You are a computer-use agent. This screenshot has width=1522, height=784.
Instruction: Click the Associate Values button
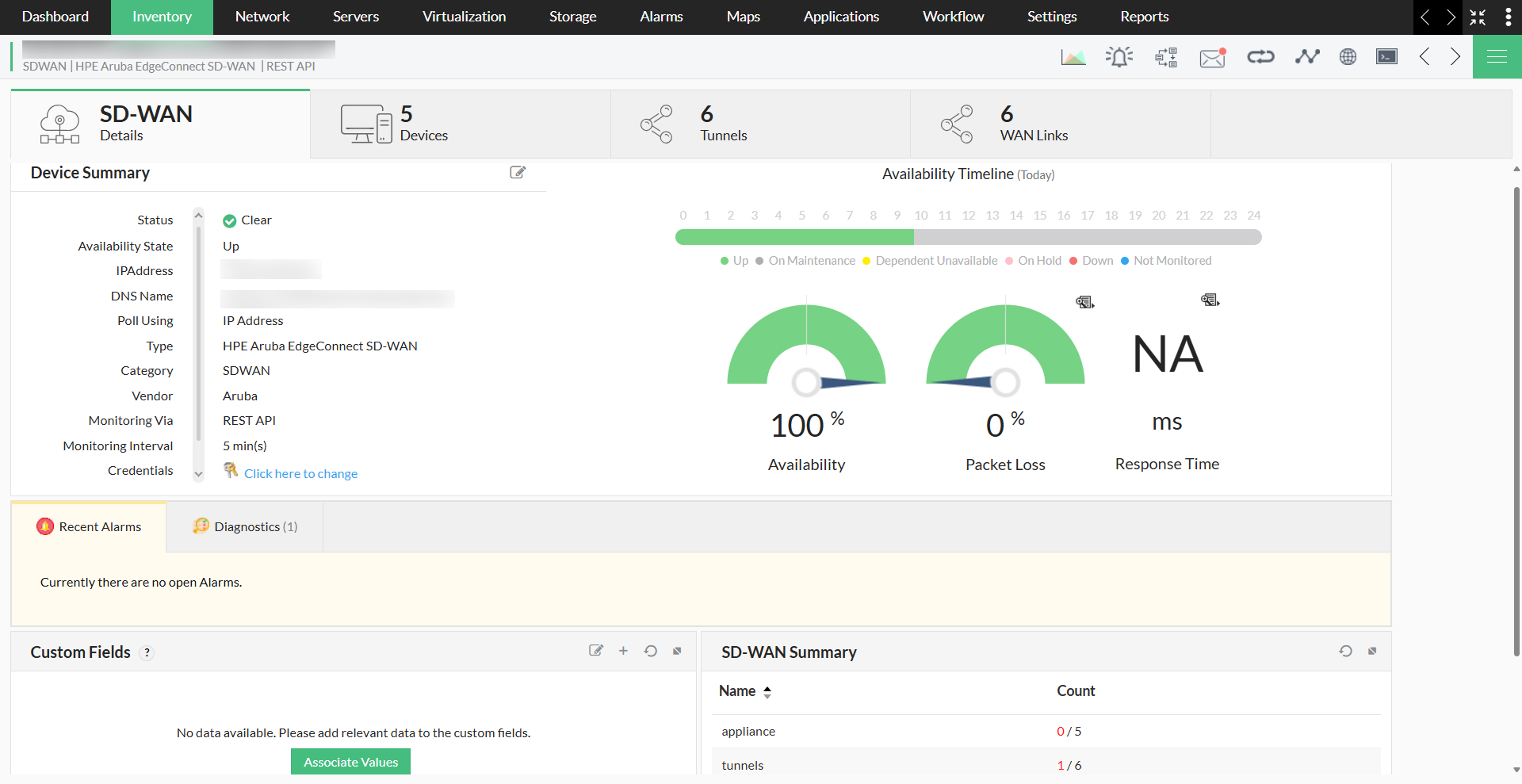350,761
